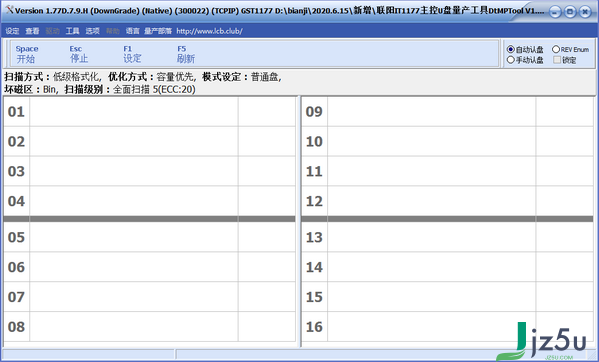Click the toolbar grip handle beside 开始

(7, 54)
